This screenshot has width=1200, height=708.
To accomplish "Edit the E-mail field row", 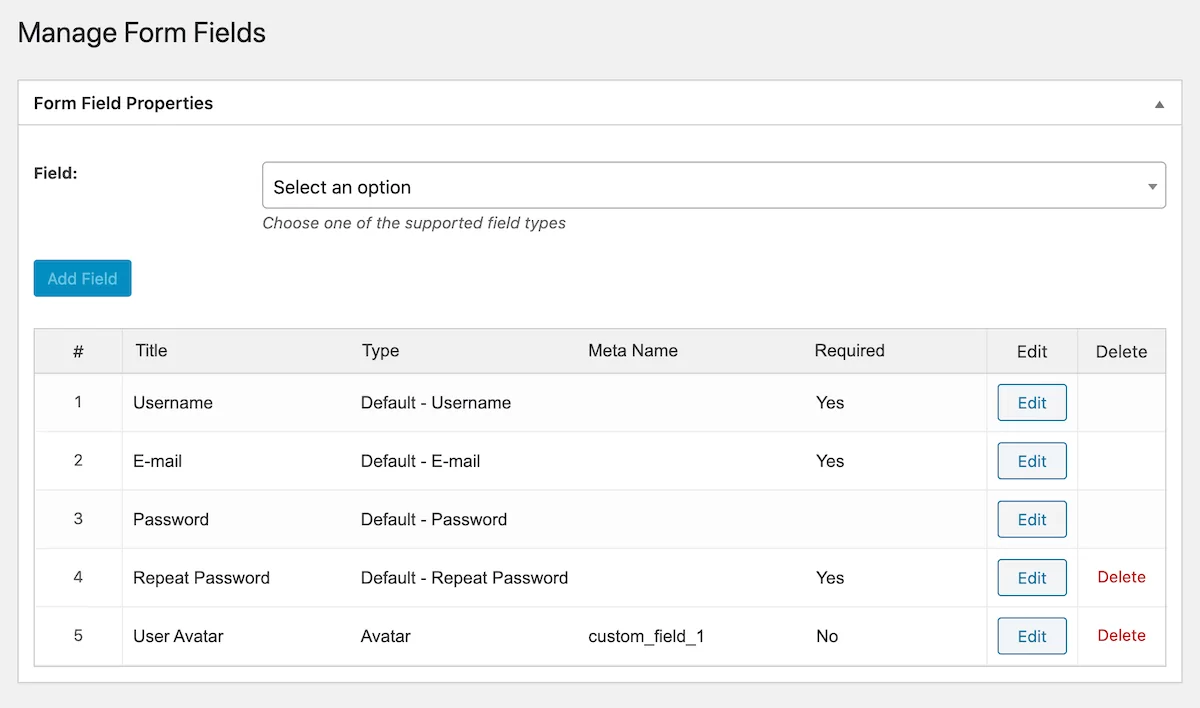I will (x=1032, y=461).
